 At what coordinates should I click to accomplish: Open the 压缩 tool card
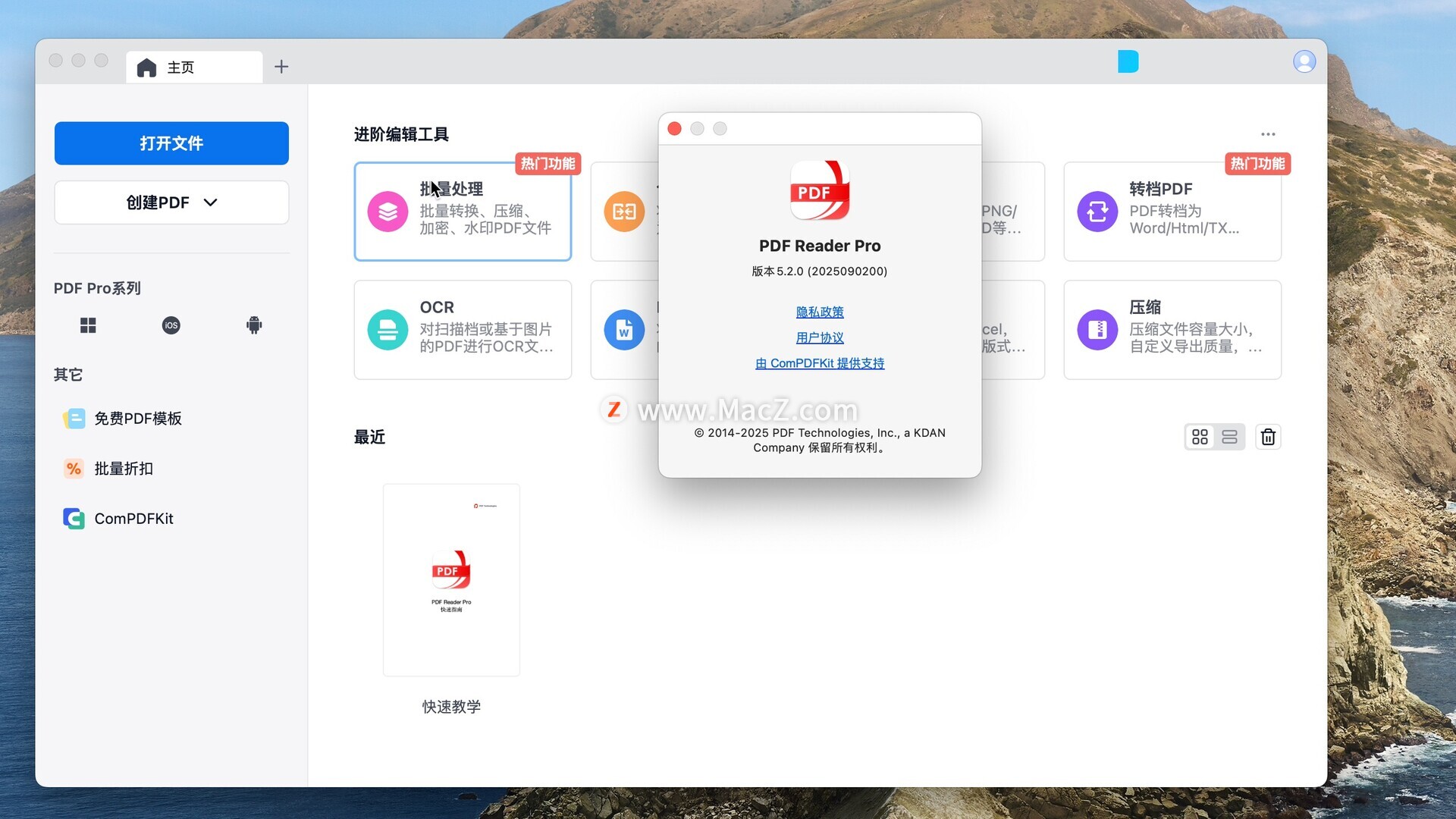1172,330
